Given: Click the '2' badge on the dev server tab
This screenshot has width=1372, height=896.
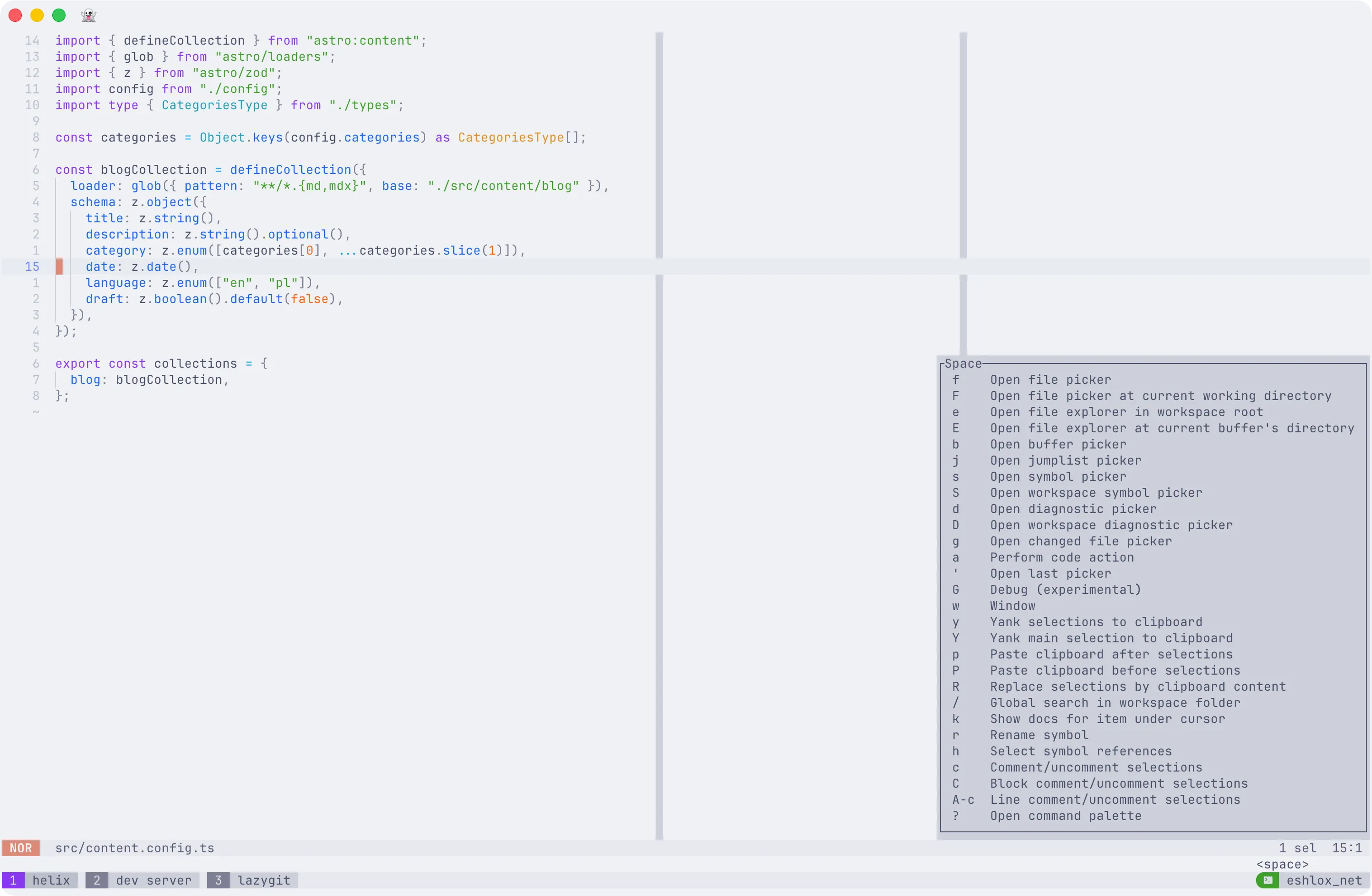Looking at the screenshot, I should click(97, 880).
